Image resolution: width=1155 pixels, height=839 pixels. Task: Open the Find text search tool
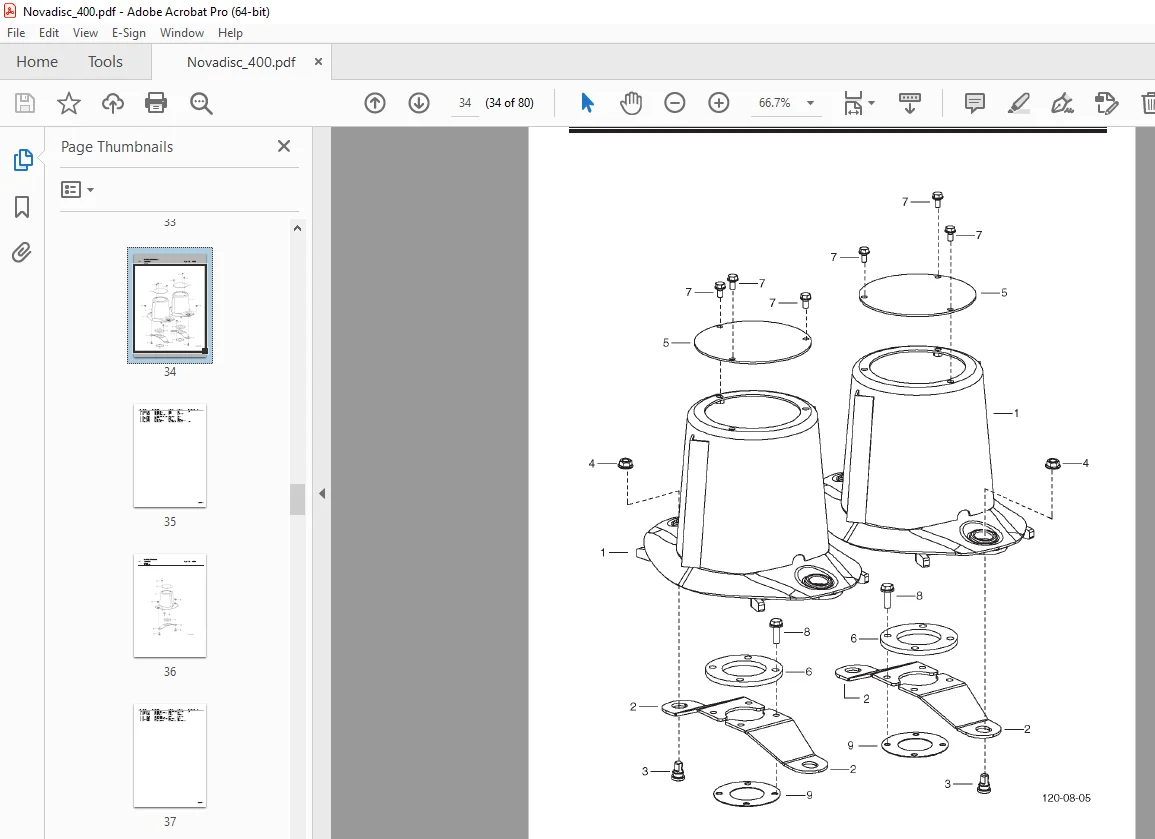click(x=201, y=103)
